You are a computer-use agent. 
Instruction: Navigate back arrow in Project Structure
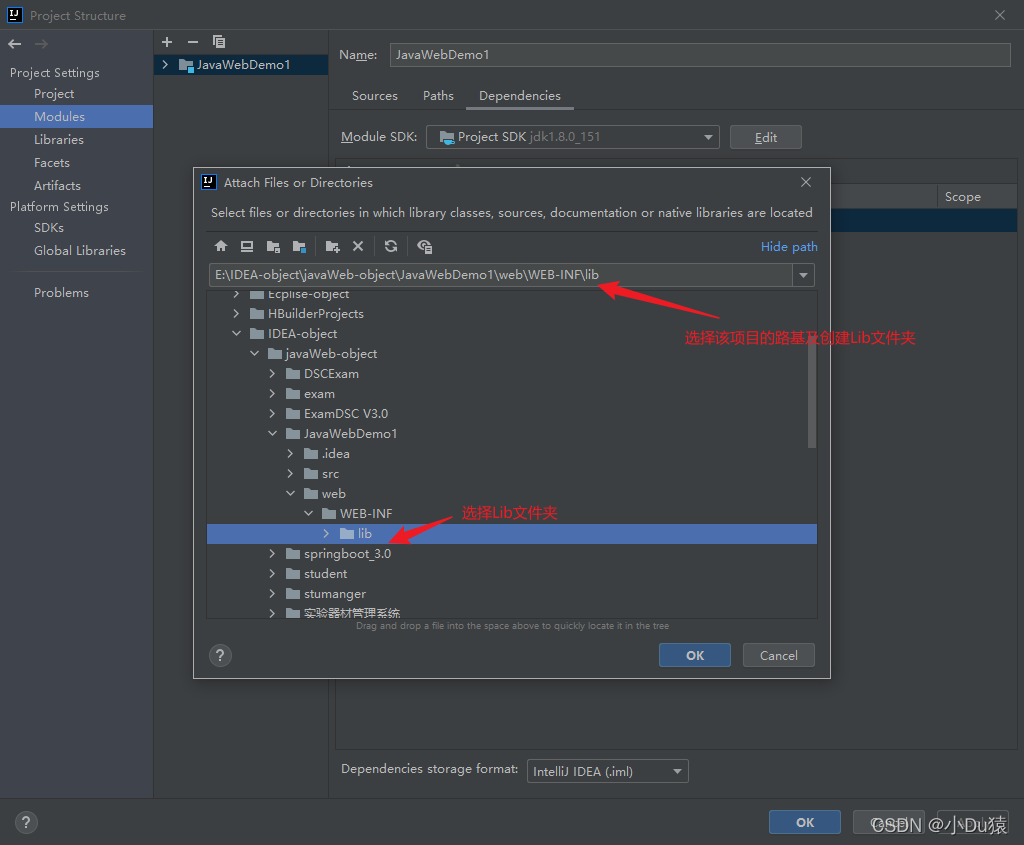coord(14,44)
